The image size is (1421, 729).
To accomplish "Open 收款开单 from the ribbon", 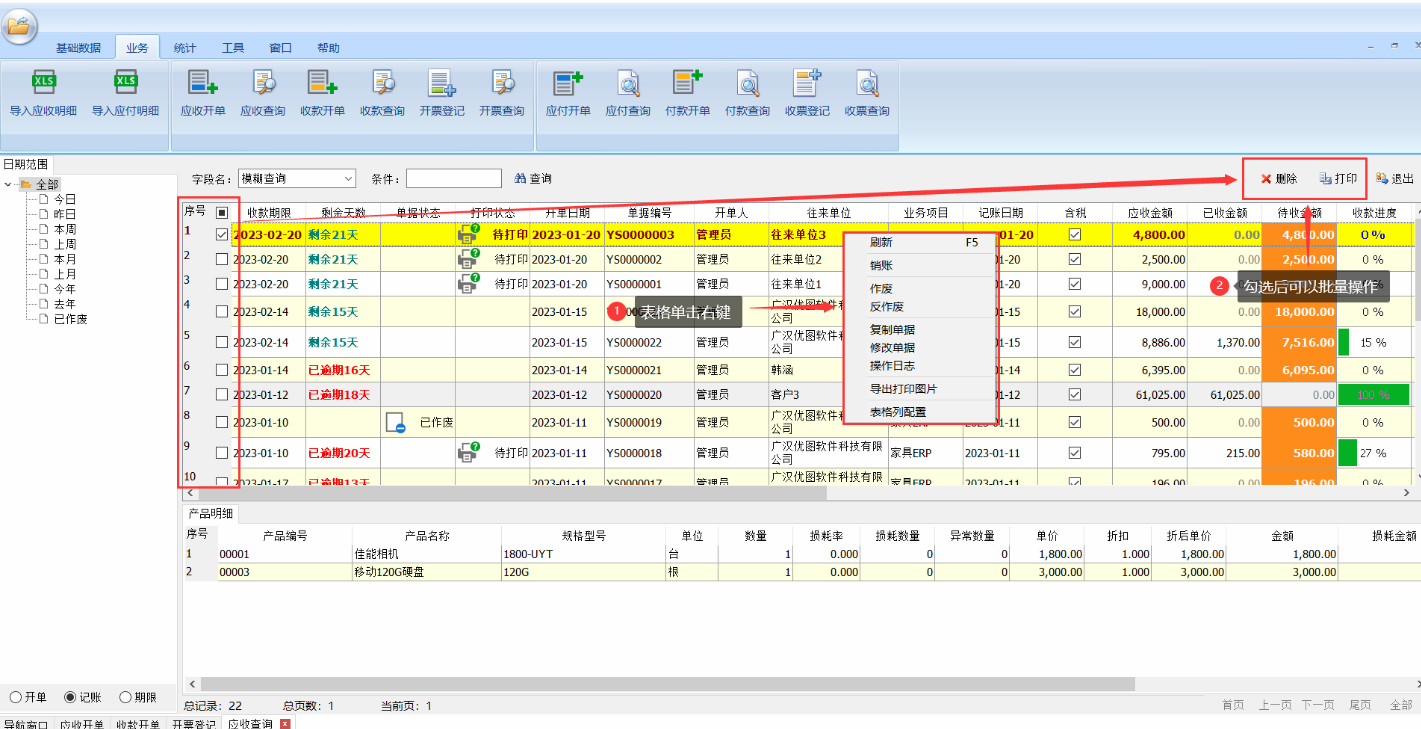I will tap(322, 83).
